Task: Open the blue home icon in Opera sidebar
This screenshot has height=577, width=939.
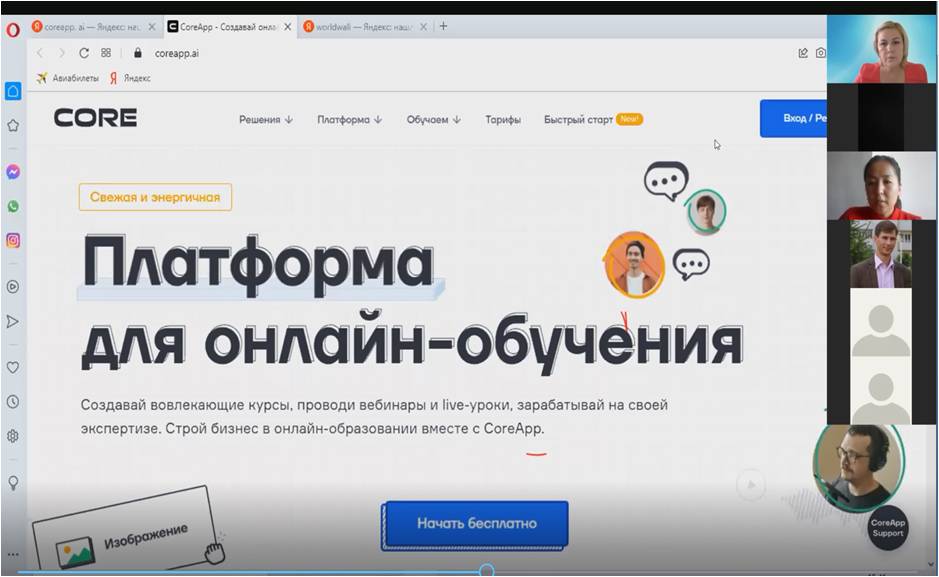Action: pyautogui.click(x=13, y=91)
